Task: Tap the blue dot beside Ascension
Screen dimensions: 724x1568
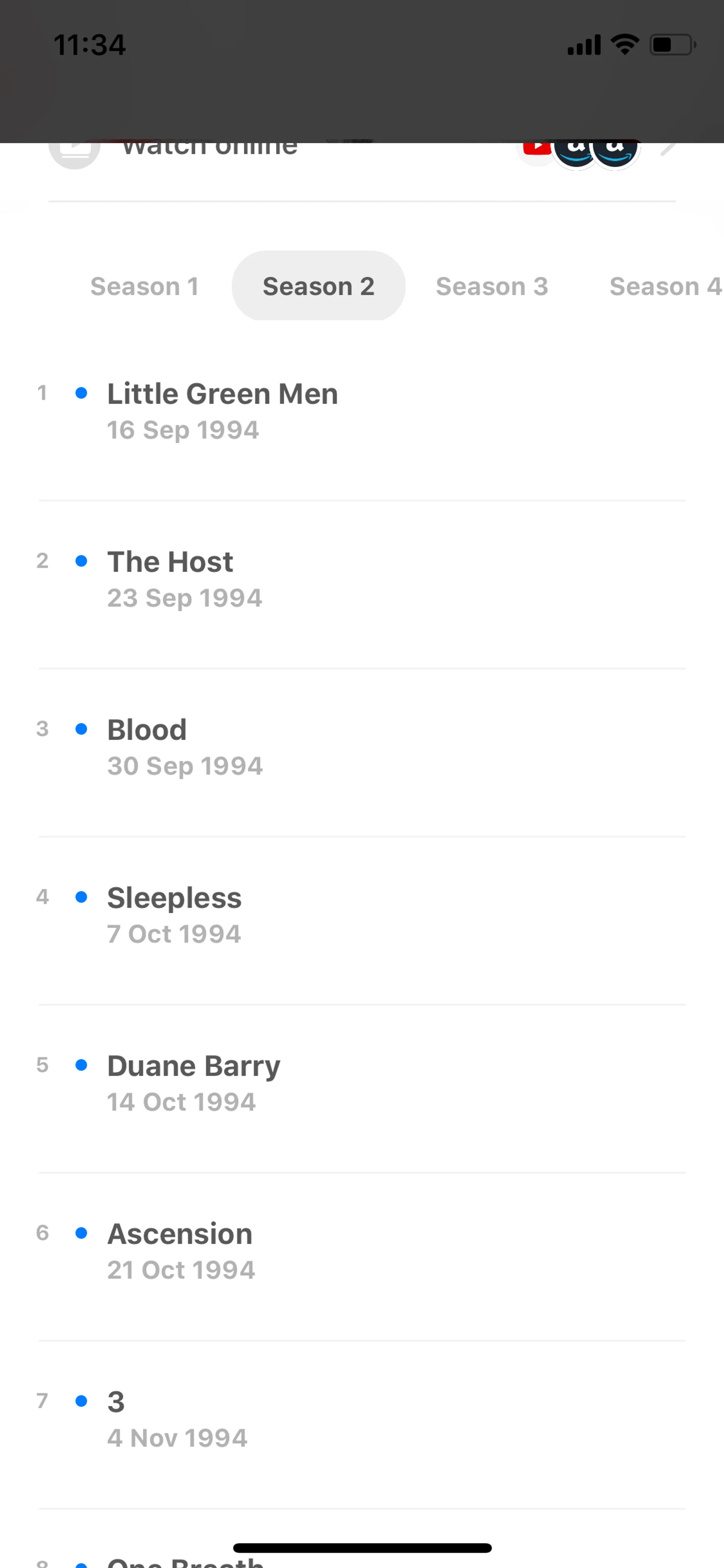Action: [81, 1233]
